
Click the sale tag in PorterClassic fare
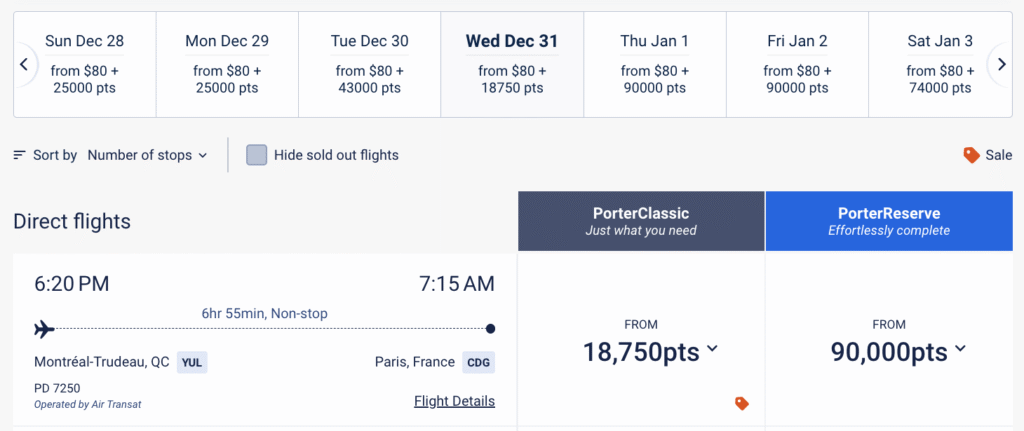[741, 403]
